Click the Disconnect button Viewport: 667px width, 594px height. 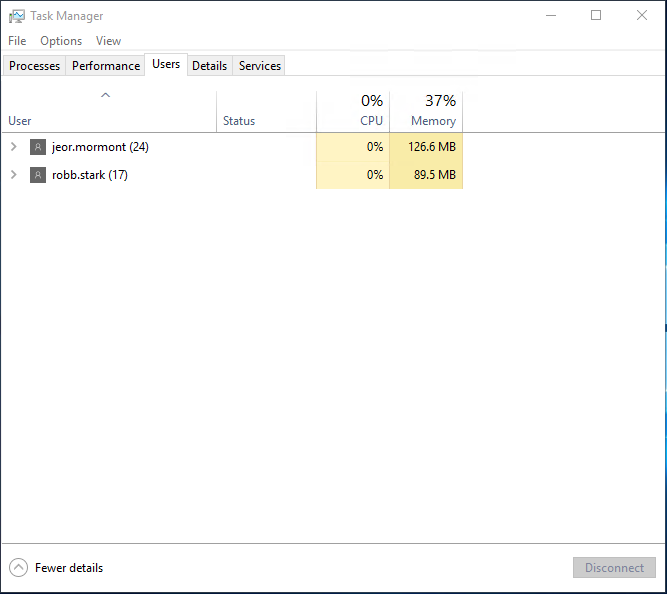tap(614, 568)
